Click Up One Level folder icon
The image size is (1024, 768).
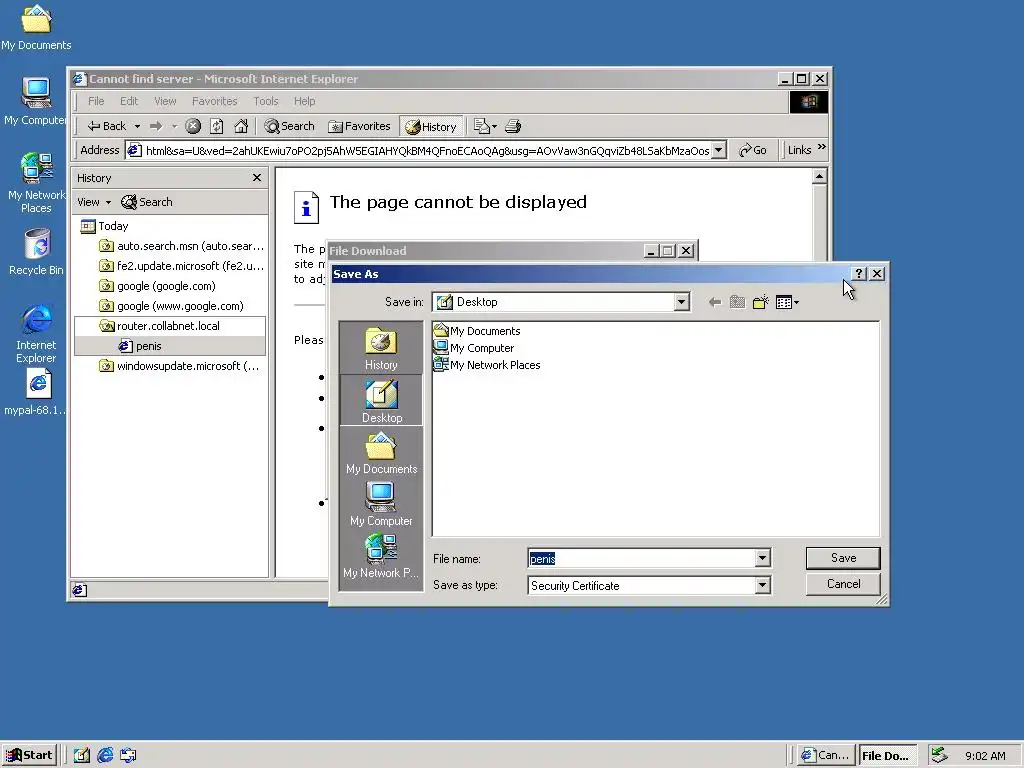(x=737, y=302)
